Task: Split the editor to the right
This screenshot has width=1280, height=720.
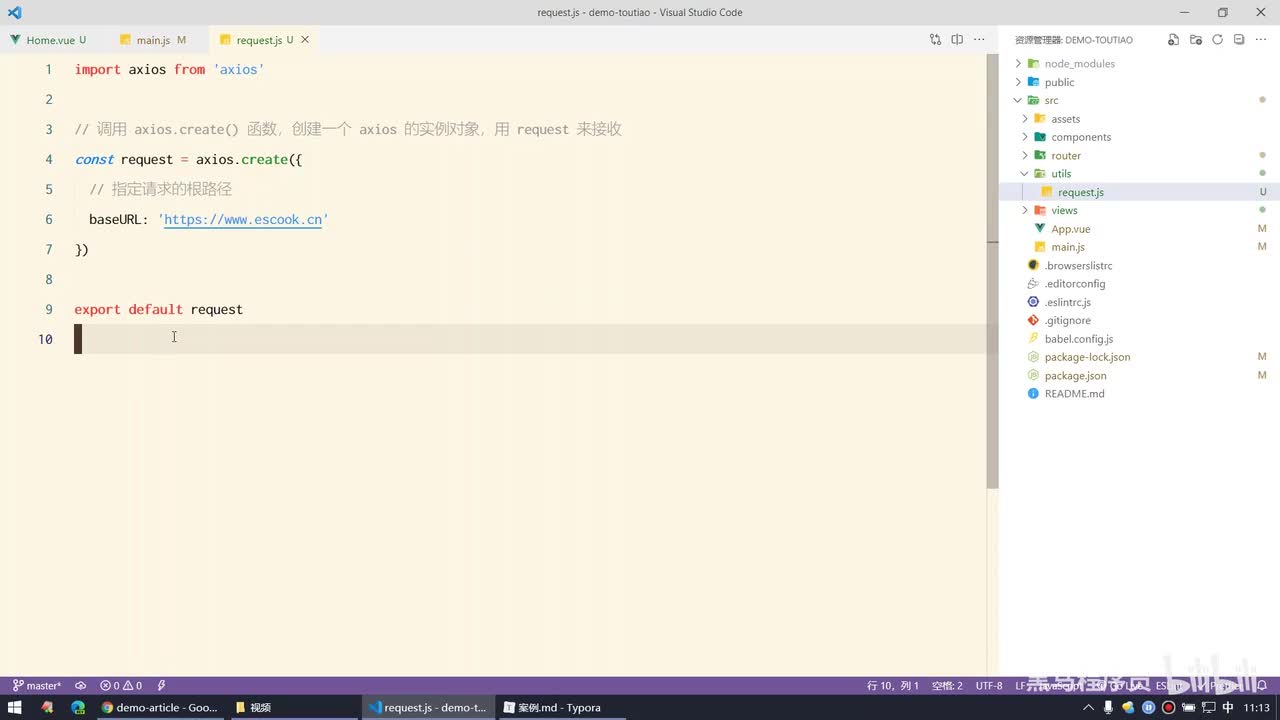Action: click(957, 40)
